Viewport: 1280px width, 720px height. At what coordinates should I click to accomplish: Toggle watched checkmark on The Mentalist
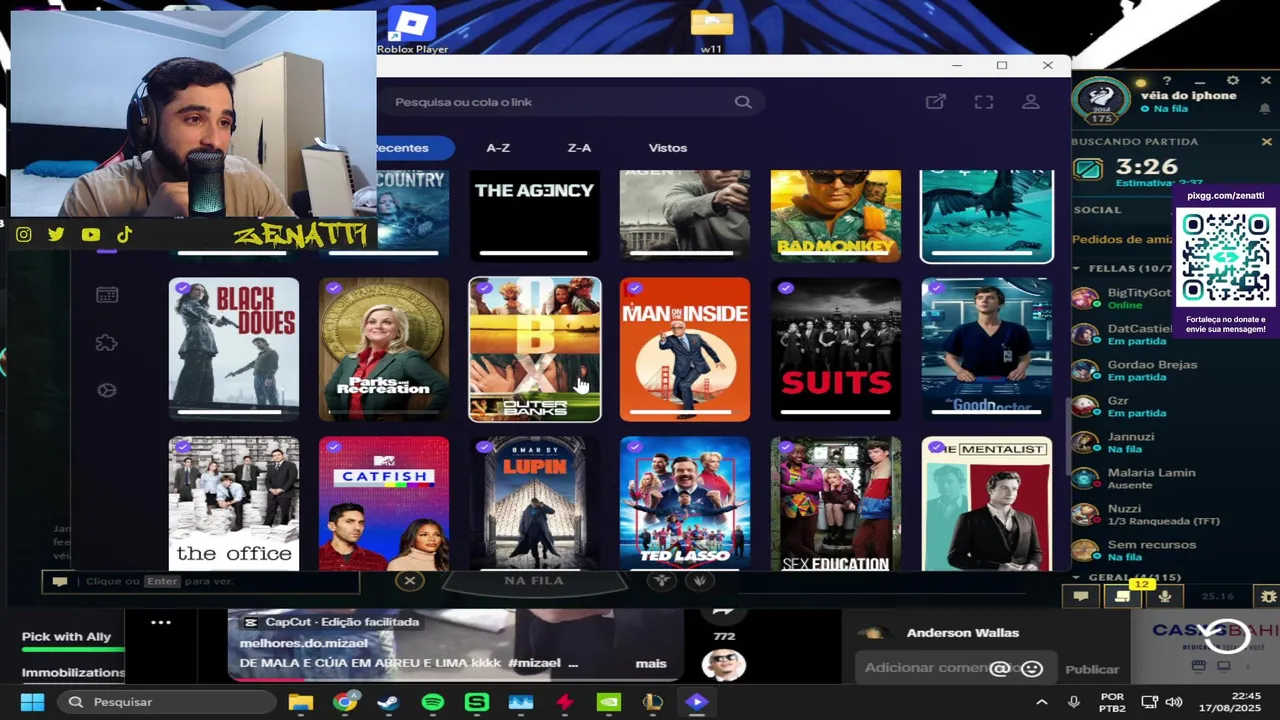(x=936, y=447)
